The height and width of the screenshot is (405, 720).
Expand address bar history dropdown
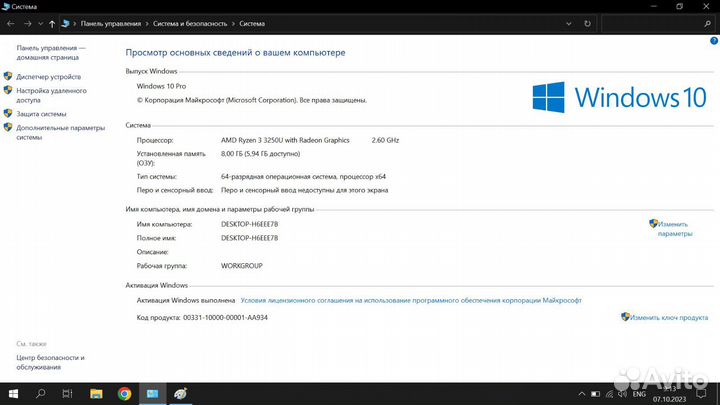point(568,24)
